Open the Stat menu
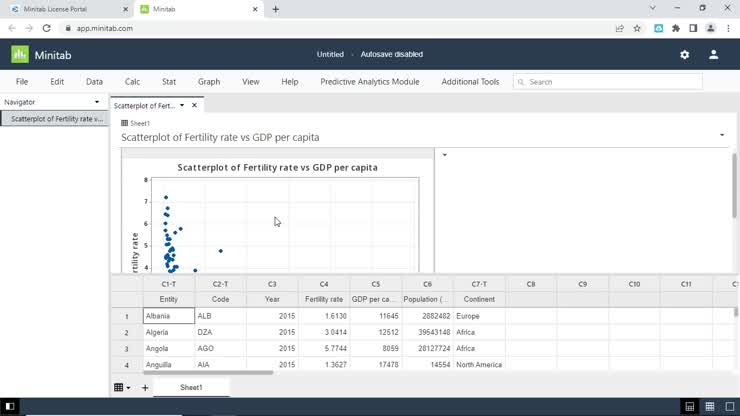Screen dimensions: 740x416 [x=169, y=82]
